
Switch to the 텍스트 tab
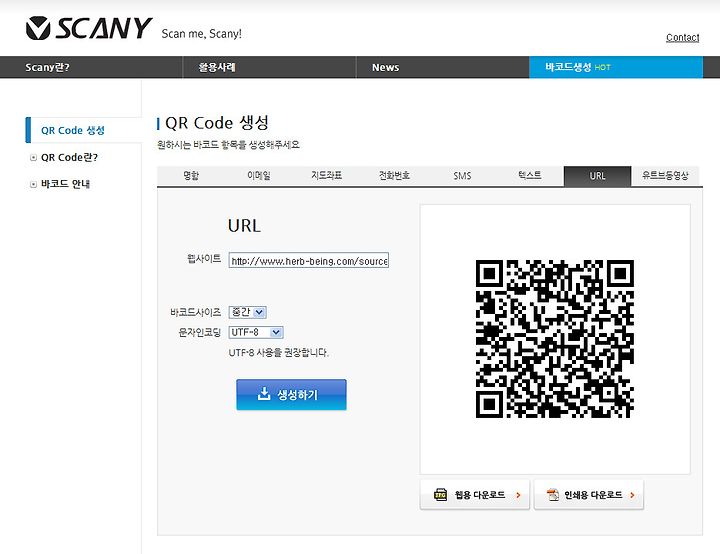pyautogui.click(x=529, y=175)
